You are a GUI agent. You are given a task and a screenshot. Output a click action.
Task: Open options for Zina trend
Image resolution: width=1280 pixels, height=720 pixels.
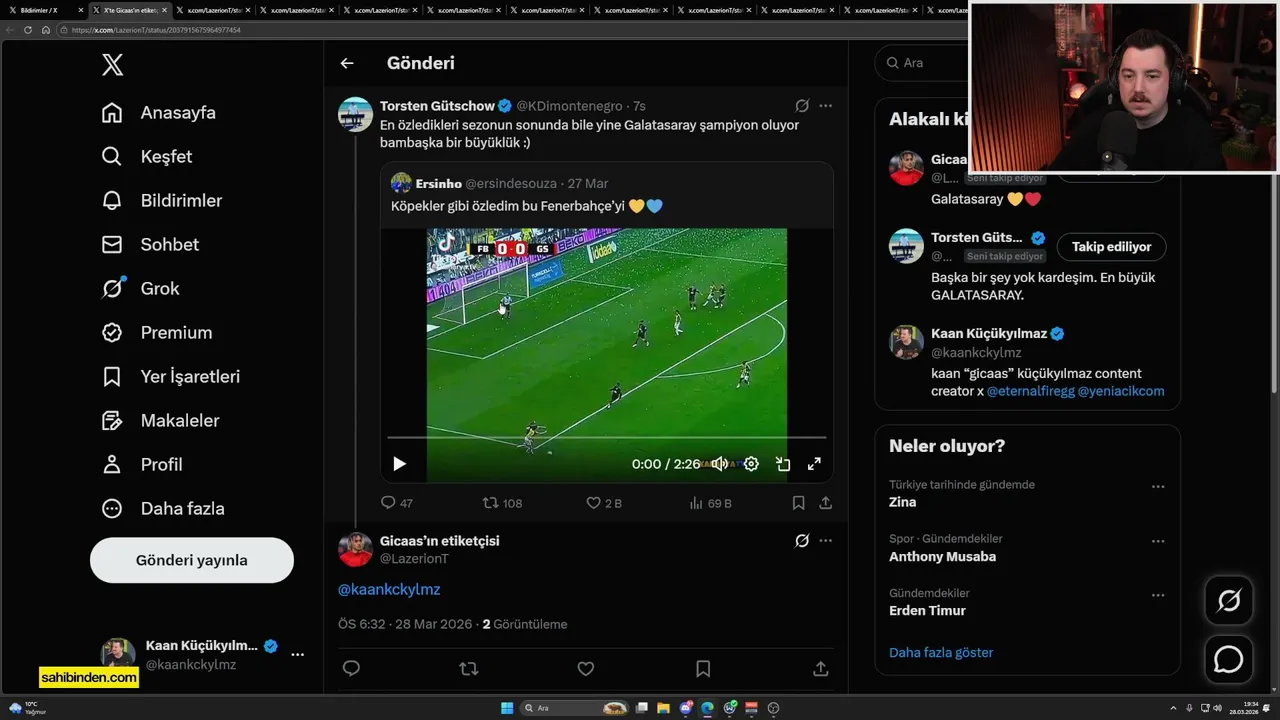coord(1158,487)
